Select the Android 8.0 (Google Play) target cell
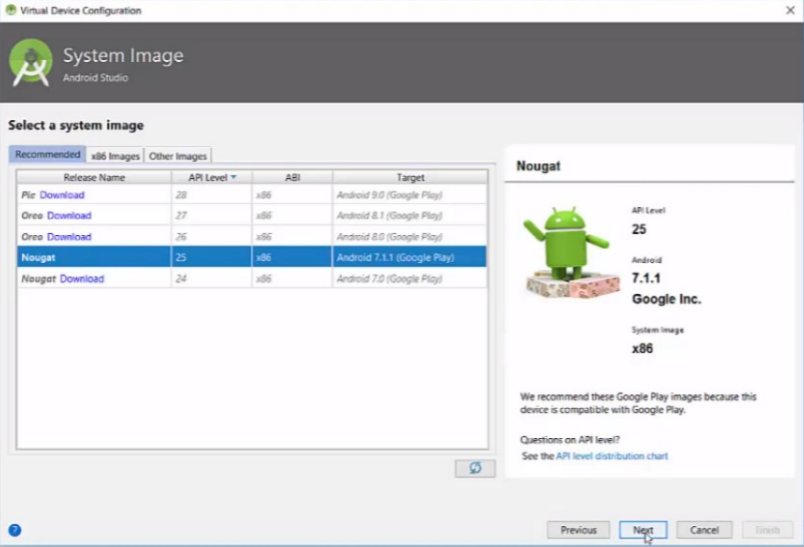The image size is (804, 547). point(409,236)
